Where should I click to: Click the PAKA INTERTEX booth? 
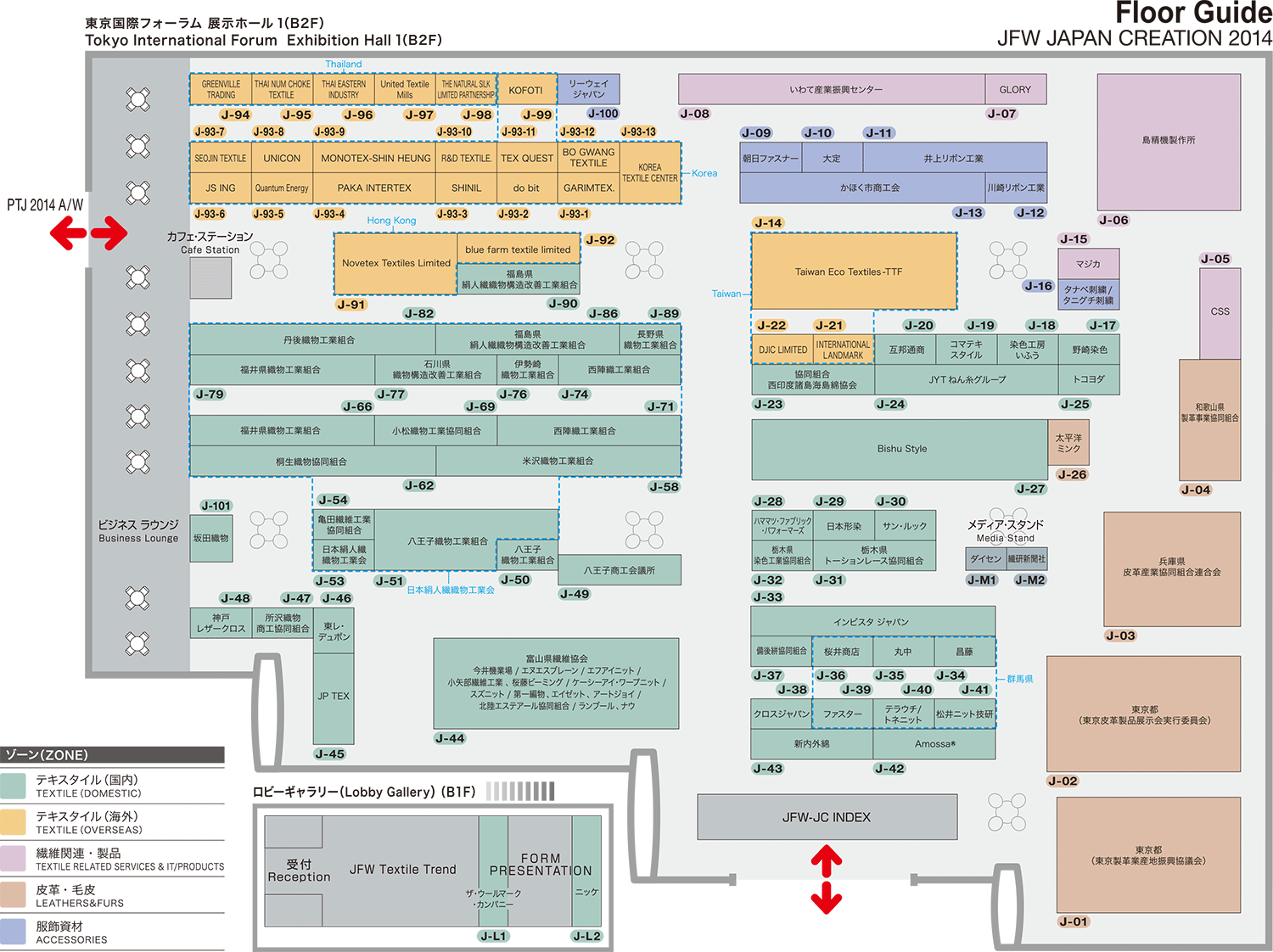click(x=374, y=188)
